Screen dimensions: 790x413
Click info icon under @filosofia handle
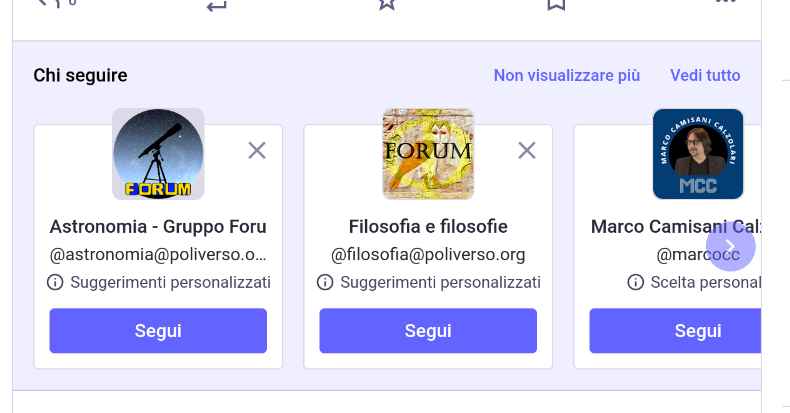pyautogui.click(x=325, y=282)
